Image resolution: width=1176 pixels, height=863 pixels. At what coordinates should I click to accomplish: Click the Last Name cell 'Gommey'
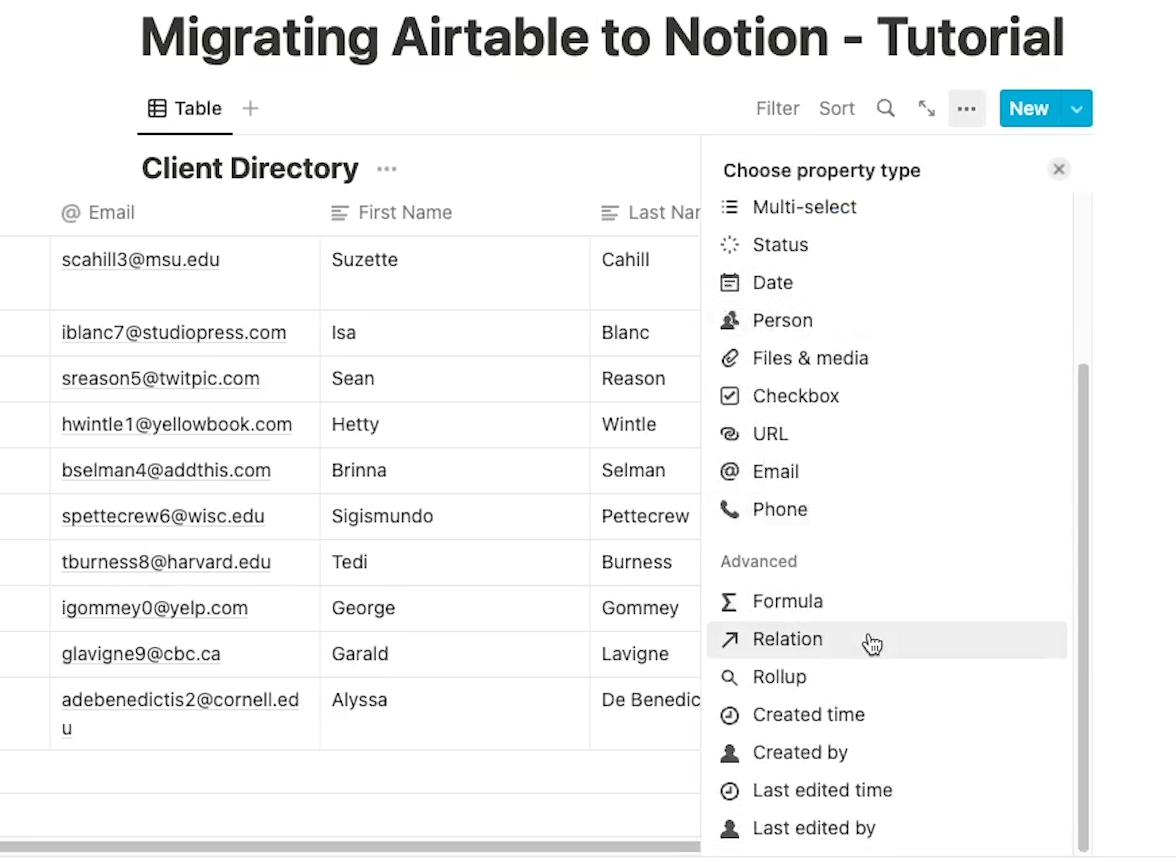pos(646,609)
